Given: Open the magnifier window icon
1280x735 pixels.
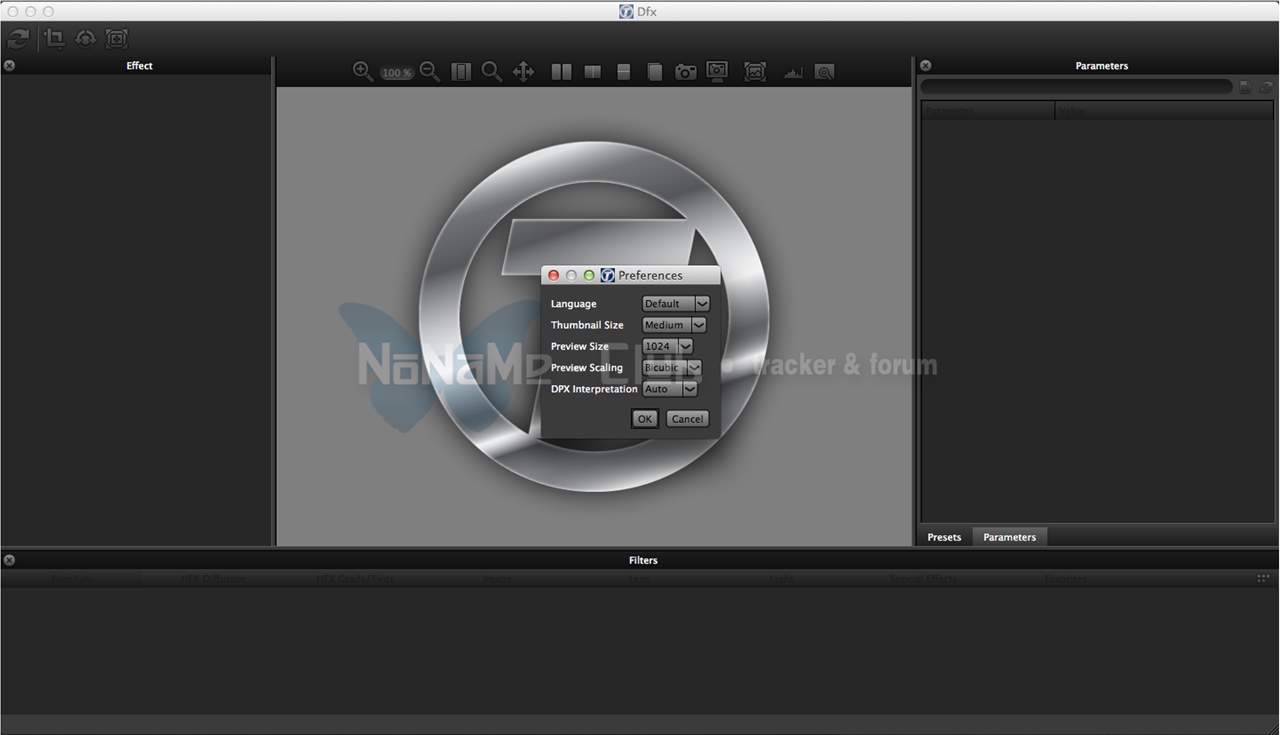Looking at the screenshot, I should 824,72.
